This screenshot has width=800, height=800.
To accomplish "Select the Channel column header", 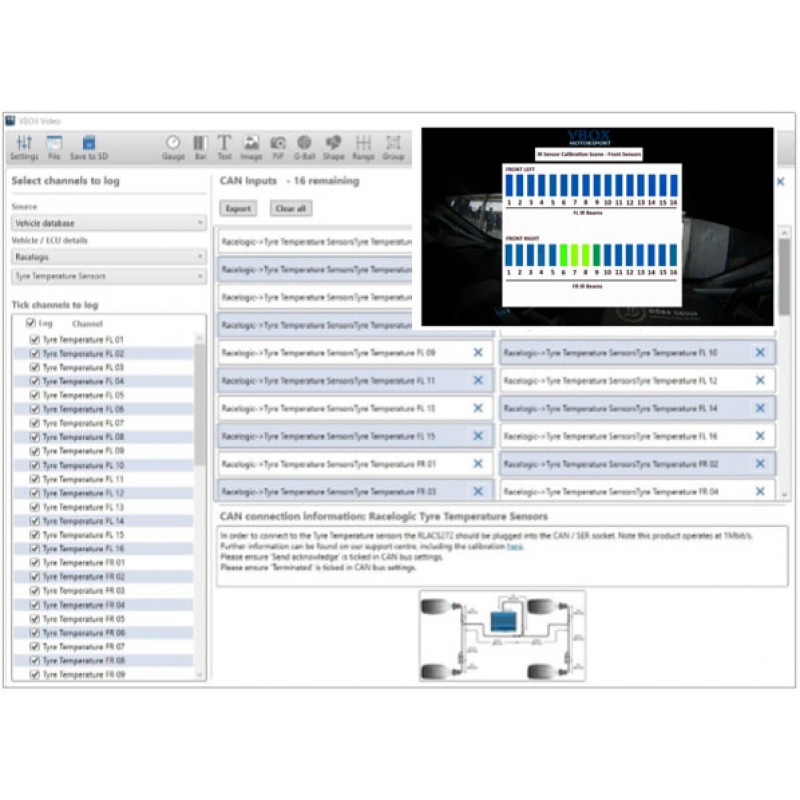I will 87,323.
